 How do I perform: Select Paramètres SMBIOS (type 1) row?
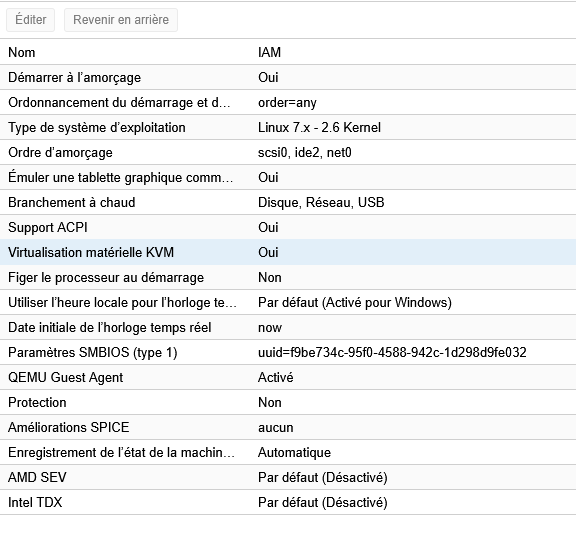pos(288,352)
